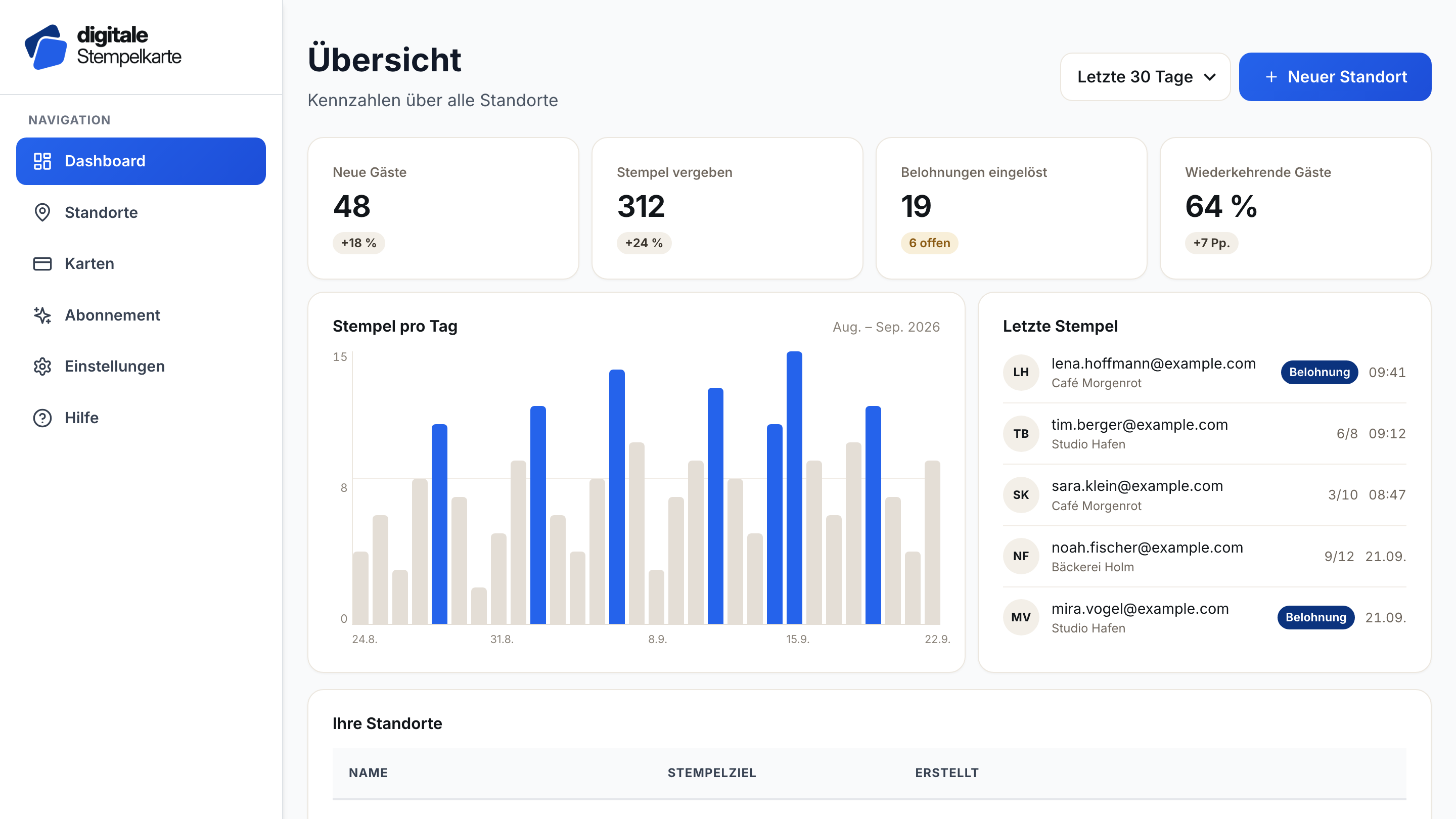This screenshot has width=1456, height=819.
Task: Open Karten in the sidebar
Action: click(141, 264)
